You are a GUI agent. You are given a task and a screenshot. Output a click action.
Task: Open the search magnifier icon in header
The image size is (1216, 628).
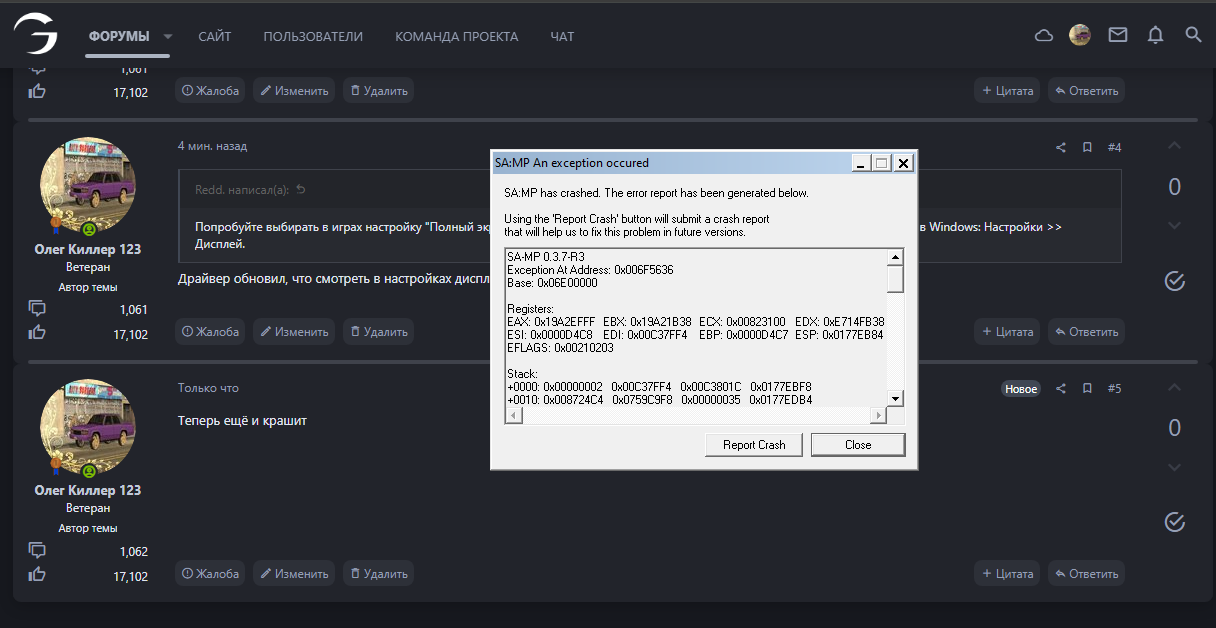coord(1193,35)
